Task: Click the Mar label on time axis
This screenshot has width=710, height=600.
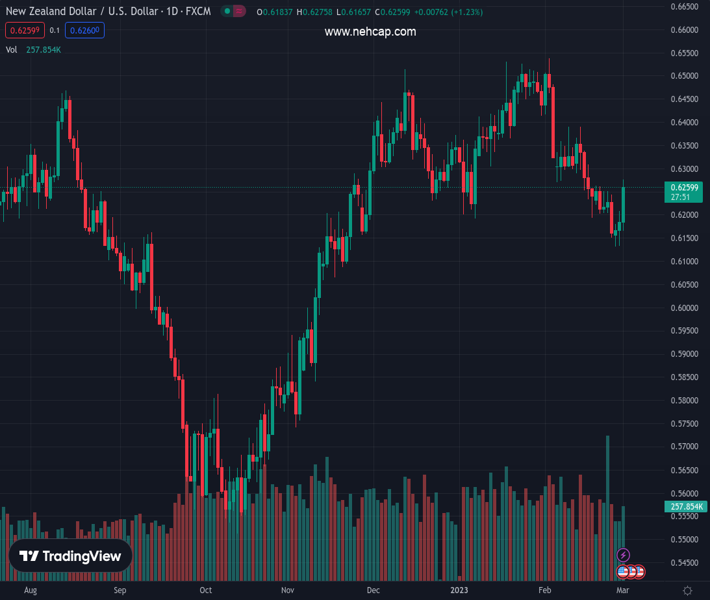Action: (624, 591)
